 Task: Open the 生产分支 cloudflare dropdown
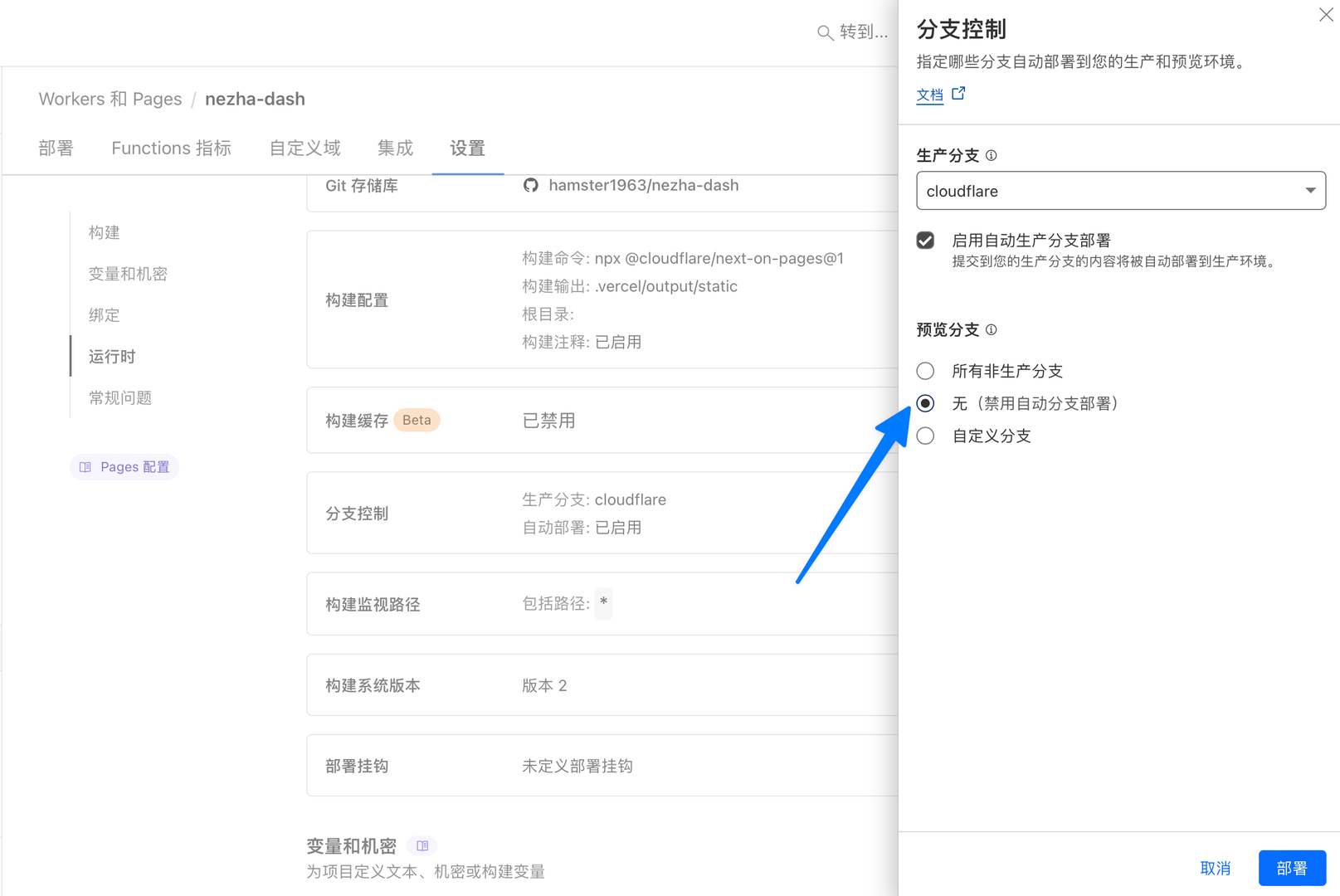[1120, 191]
